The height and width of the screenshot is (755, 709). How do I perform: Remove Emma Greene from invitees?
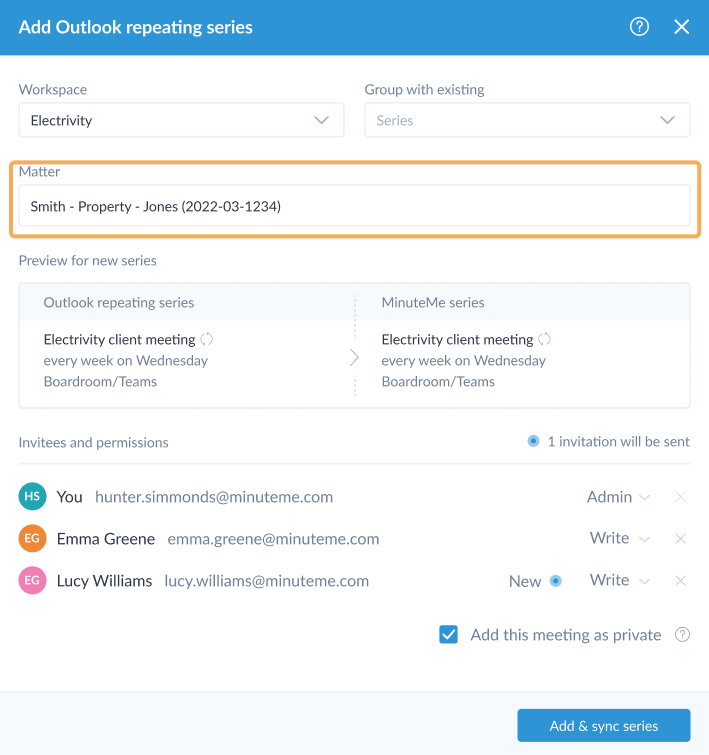[681, 539]
